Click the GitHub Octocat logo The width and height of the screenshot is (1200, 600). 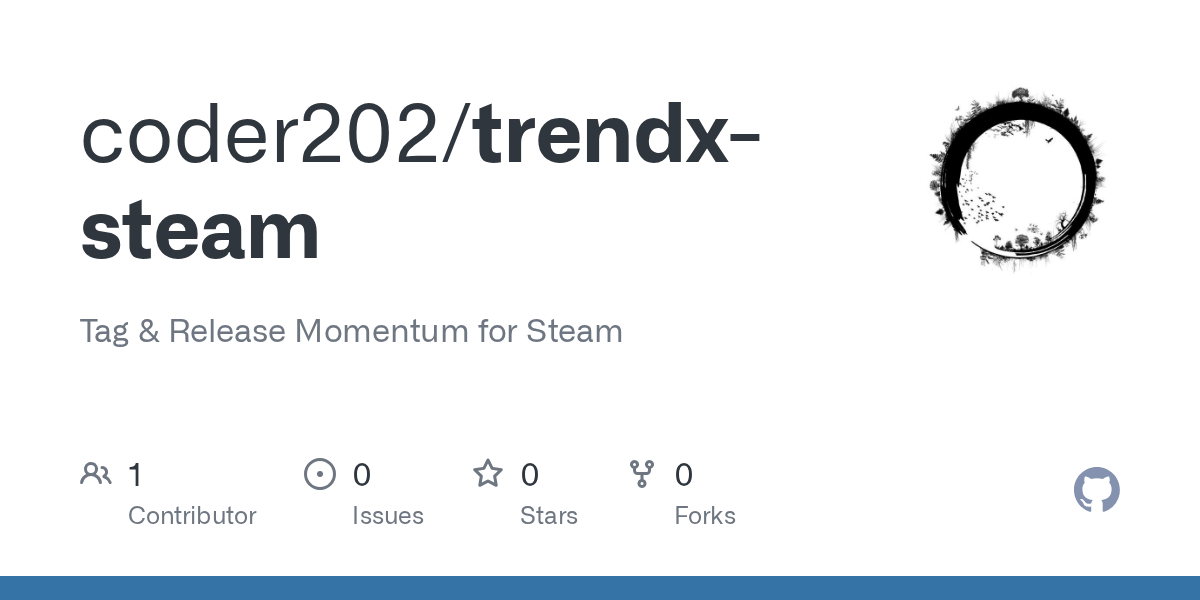point(1096,490)
